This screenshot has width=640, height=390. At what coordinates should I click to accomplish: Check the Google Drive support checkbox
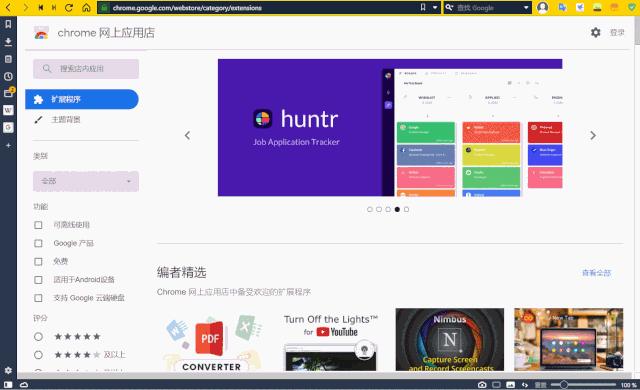tap(38, 298)
